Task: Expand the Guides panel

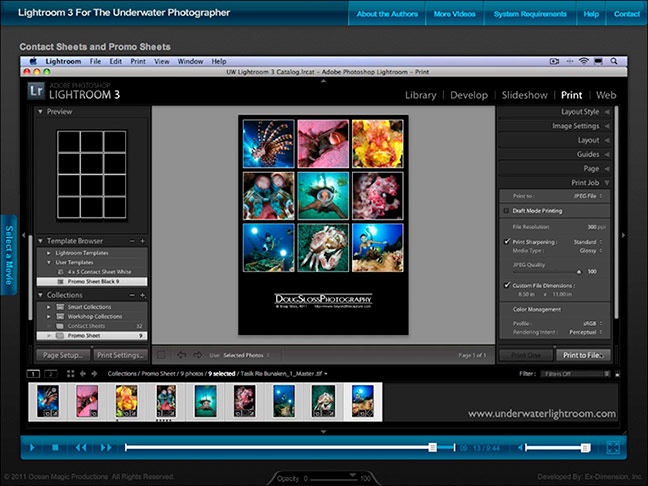Action: point(607,155)
